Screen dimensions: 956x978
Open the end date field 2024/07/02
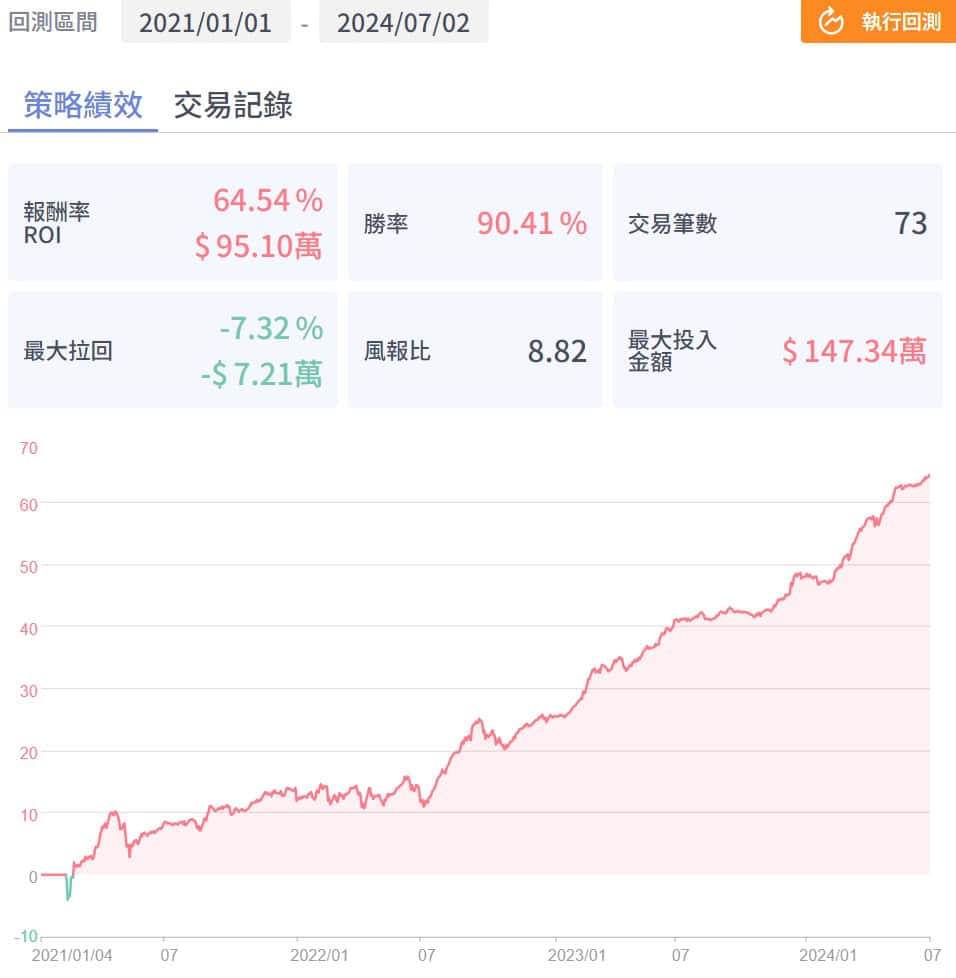pos(403,23)
